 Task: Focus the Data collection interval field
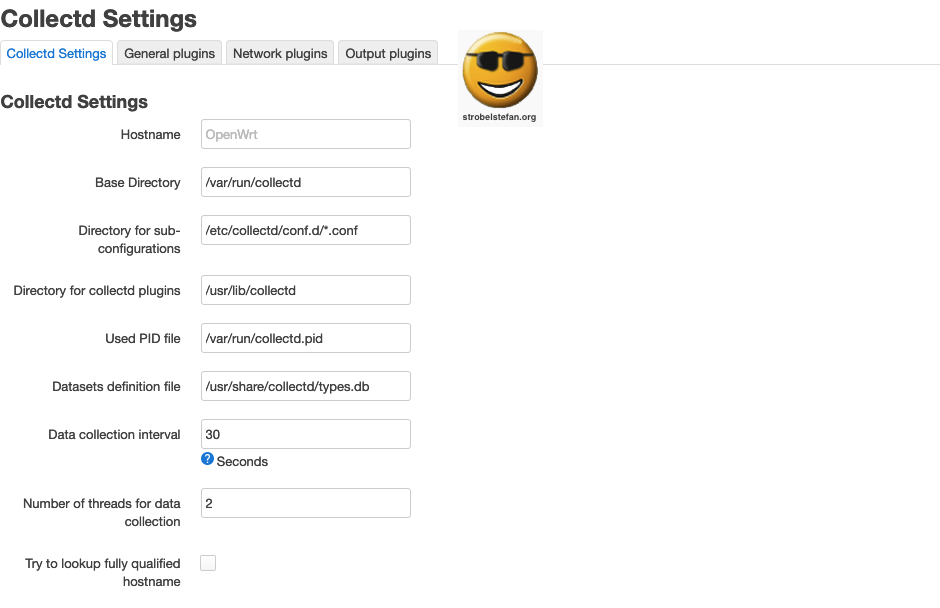305,434
